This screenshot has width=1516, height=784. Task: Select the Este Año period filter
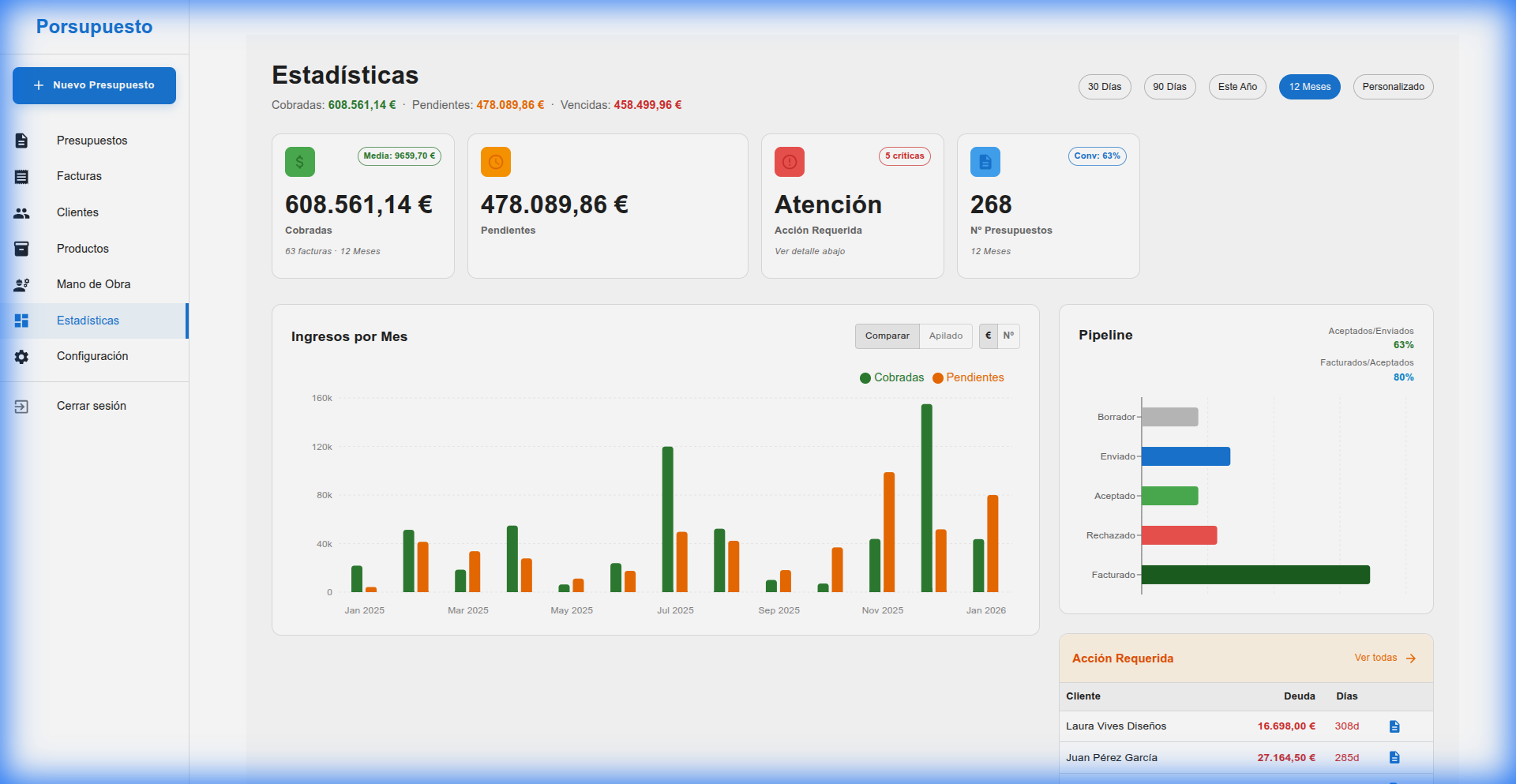[1236, 87]
